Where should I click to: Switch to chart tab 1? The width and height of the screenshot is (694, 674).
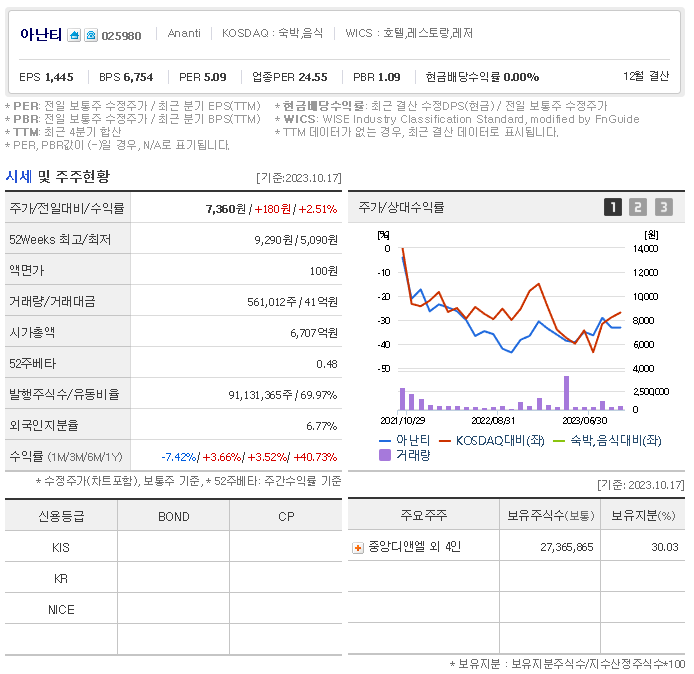[x=613, y=207]
